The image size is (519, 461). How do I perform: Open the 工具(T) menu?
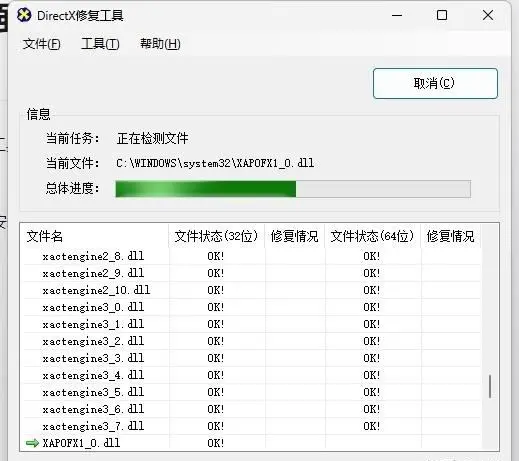[x=100, y=44]
